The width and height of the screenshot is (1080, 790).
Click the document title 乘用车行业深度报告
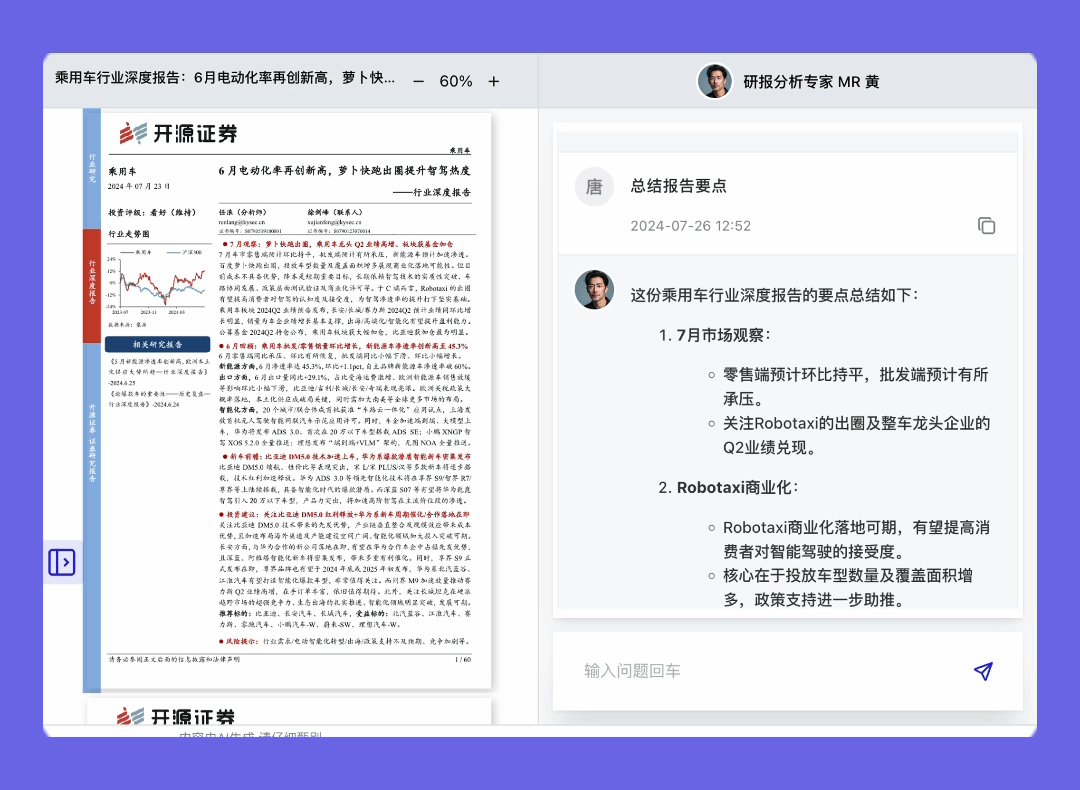coord(225,78)
